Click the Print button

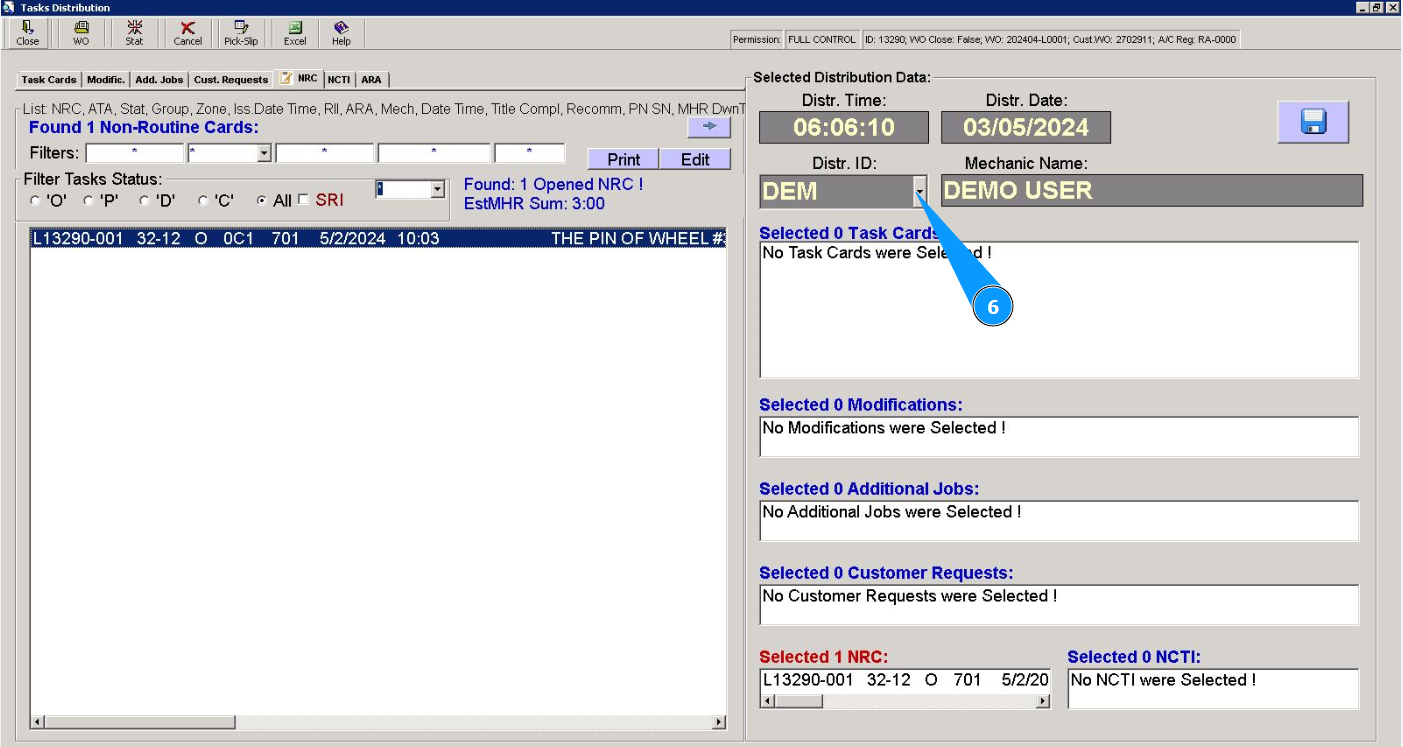click(624, 159)
